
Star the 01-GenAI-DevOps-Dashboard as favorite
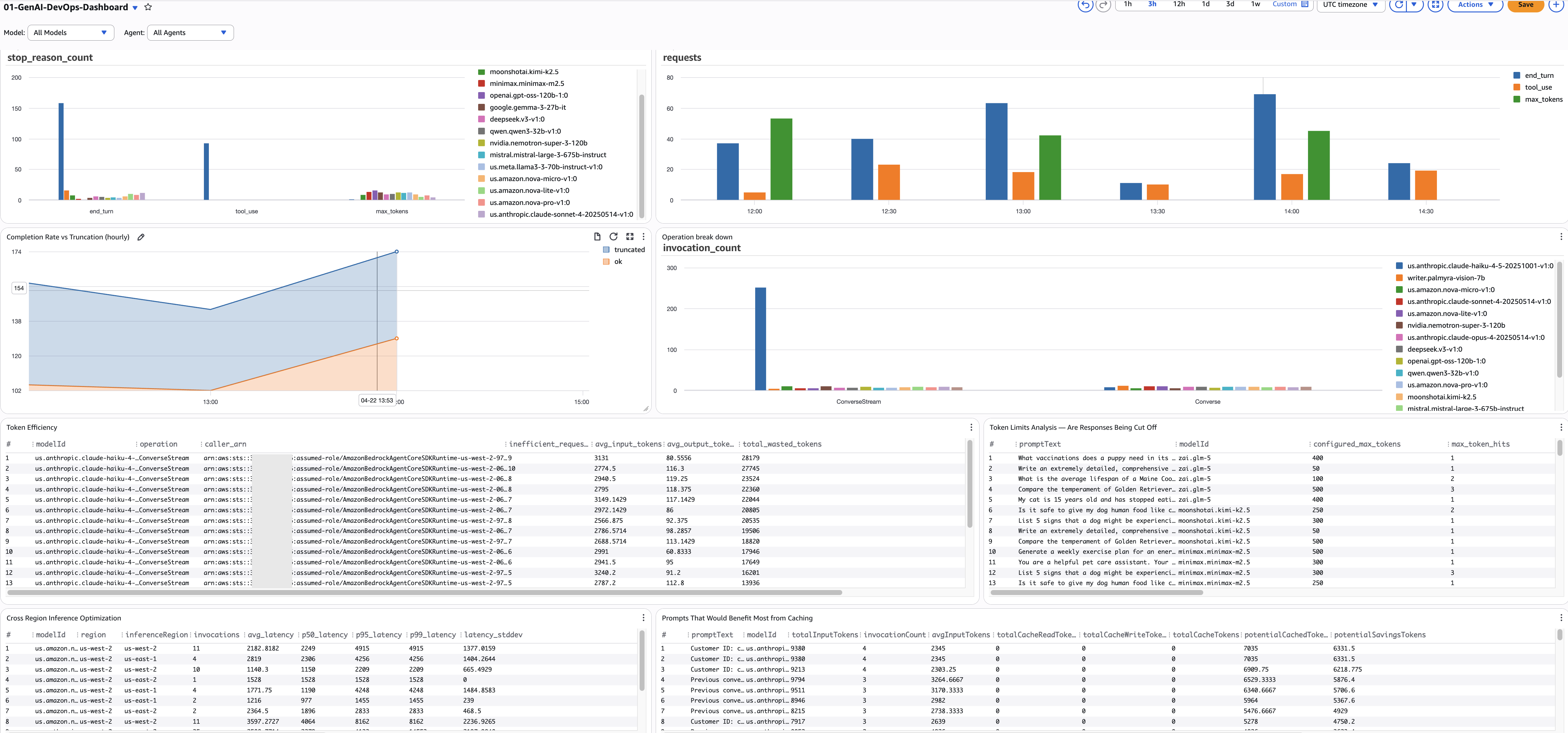[147, 7]
